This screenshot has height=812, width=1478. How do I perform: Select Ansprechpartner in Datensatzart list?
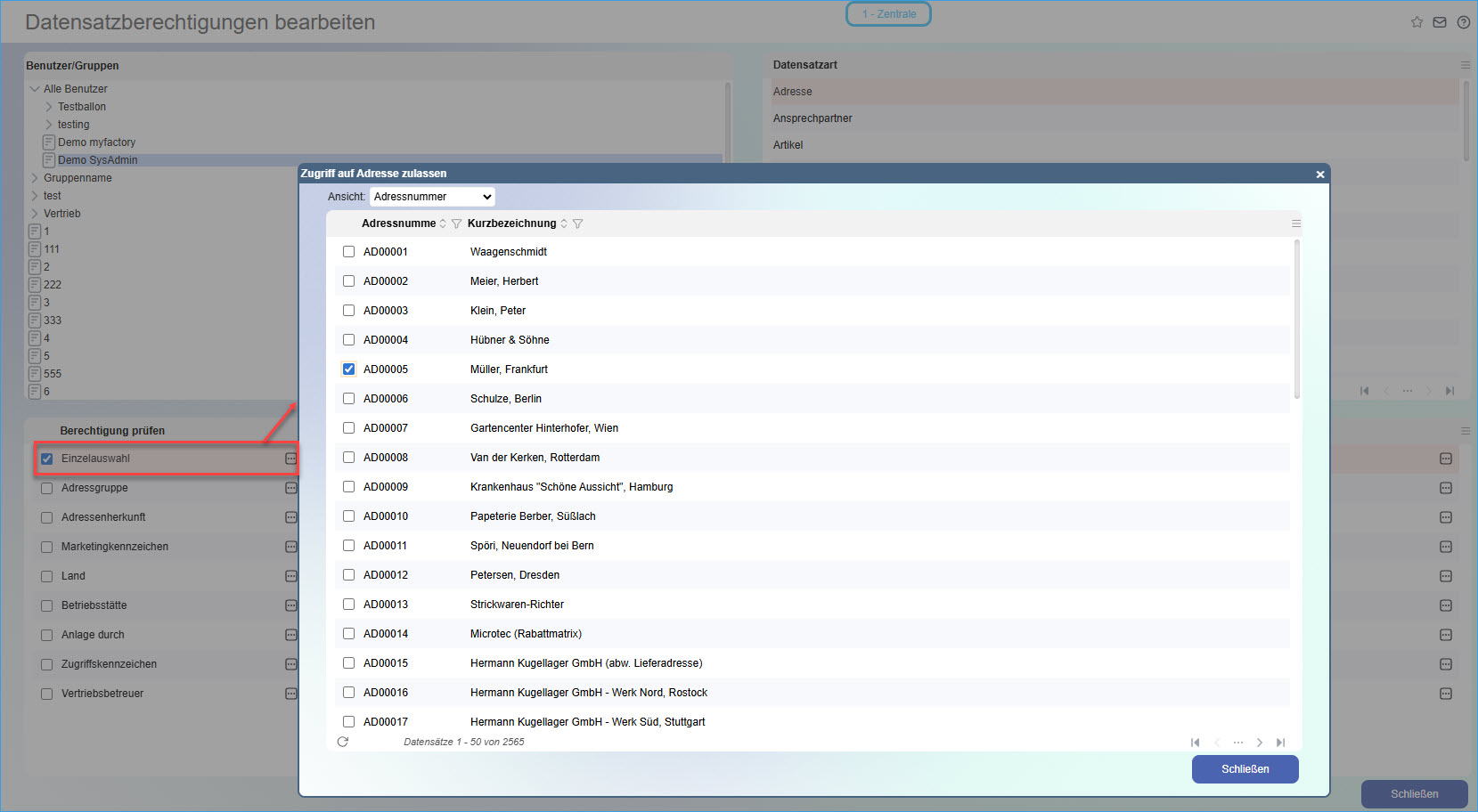coord(812,118)
